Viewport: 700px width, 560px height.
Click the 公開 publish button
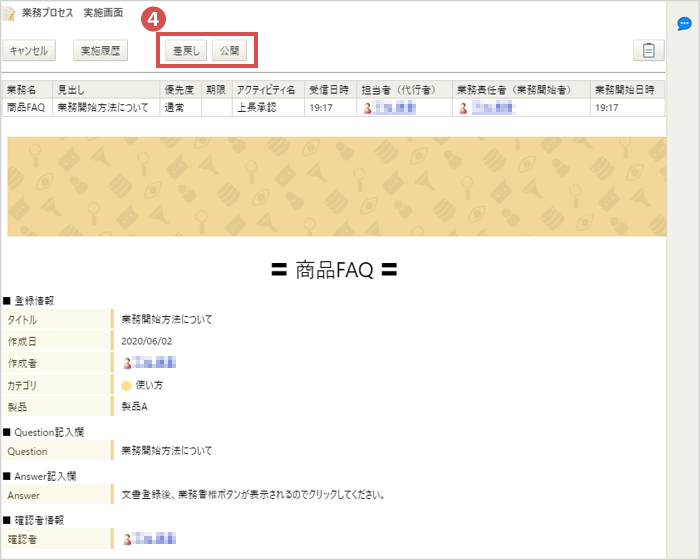click(229, 50)
